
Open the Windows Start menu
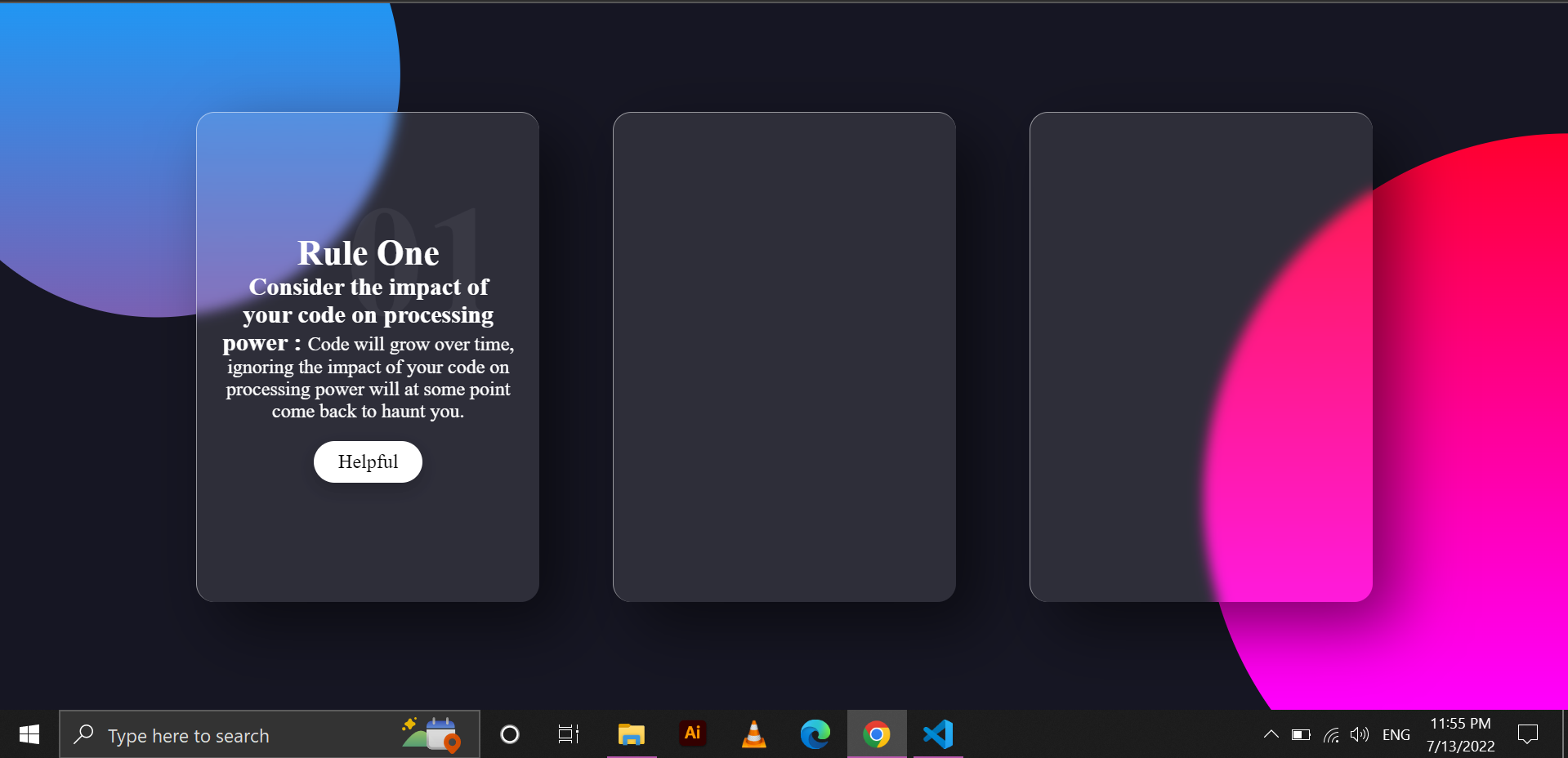pos(29,735)
